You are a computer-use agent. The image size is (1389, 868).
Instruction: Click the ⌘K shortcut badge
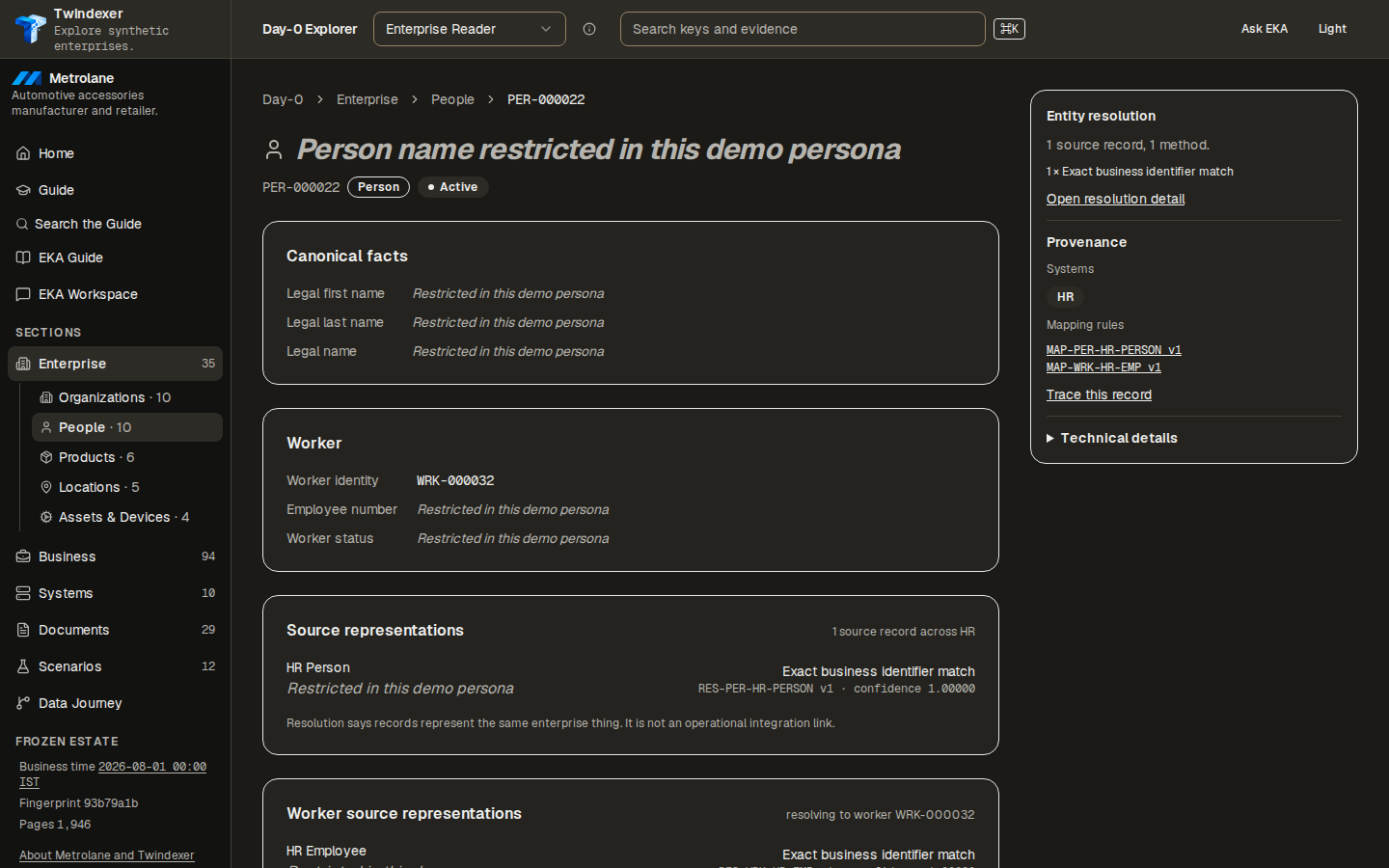(x=1009, y=29)
